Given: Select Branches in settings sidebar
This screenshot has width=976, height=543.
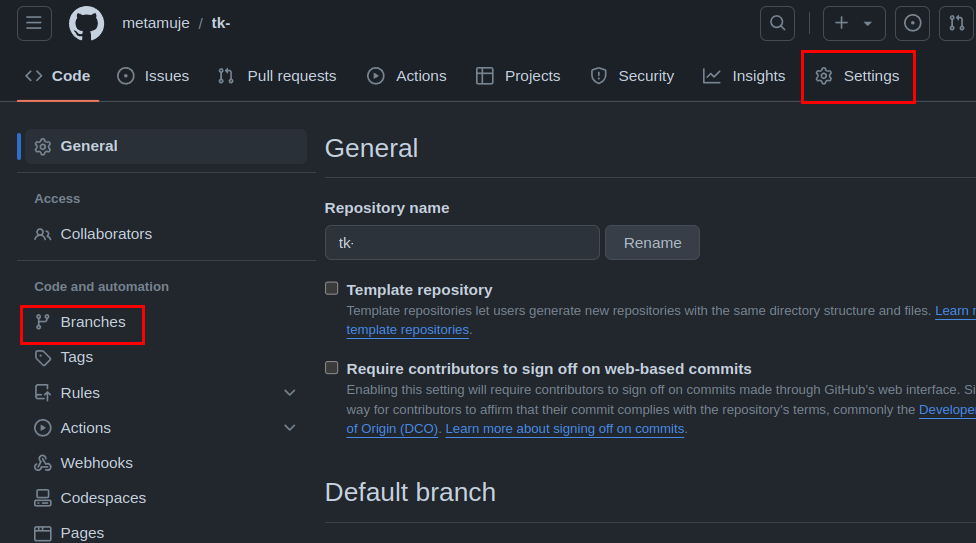Looking at the screenshot, I should (x=92, y=322).
